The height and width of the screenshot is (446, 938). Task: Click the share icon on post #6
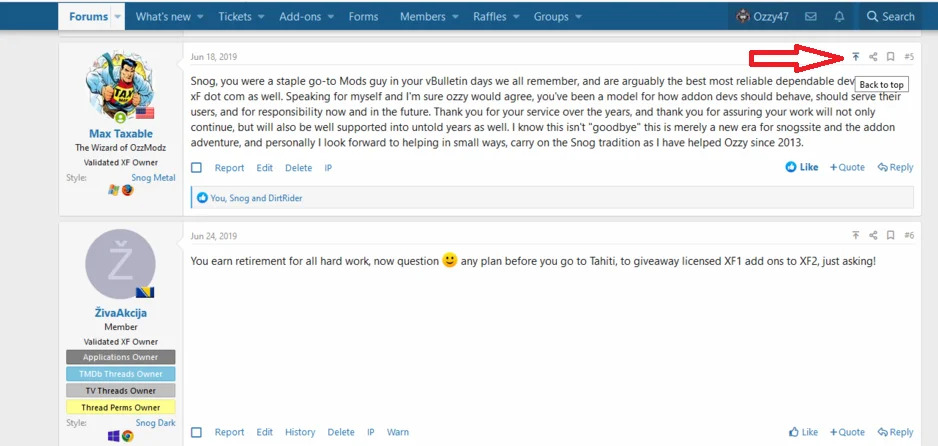(873, 235)
